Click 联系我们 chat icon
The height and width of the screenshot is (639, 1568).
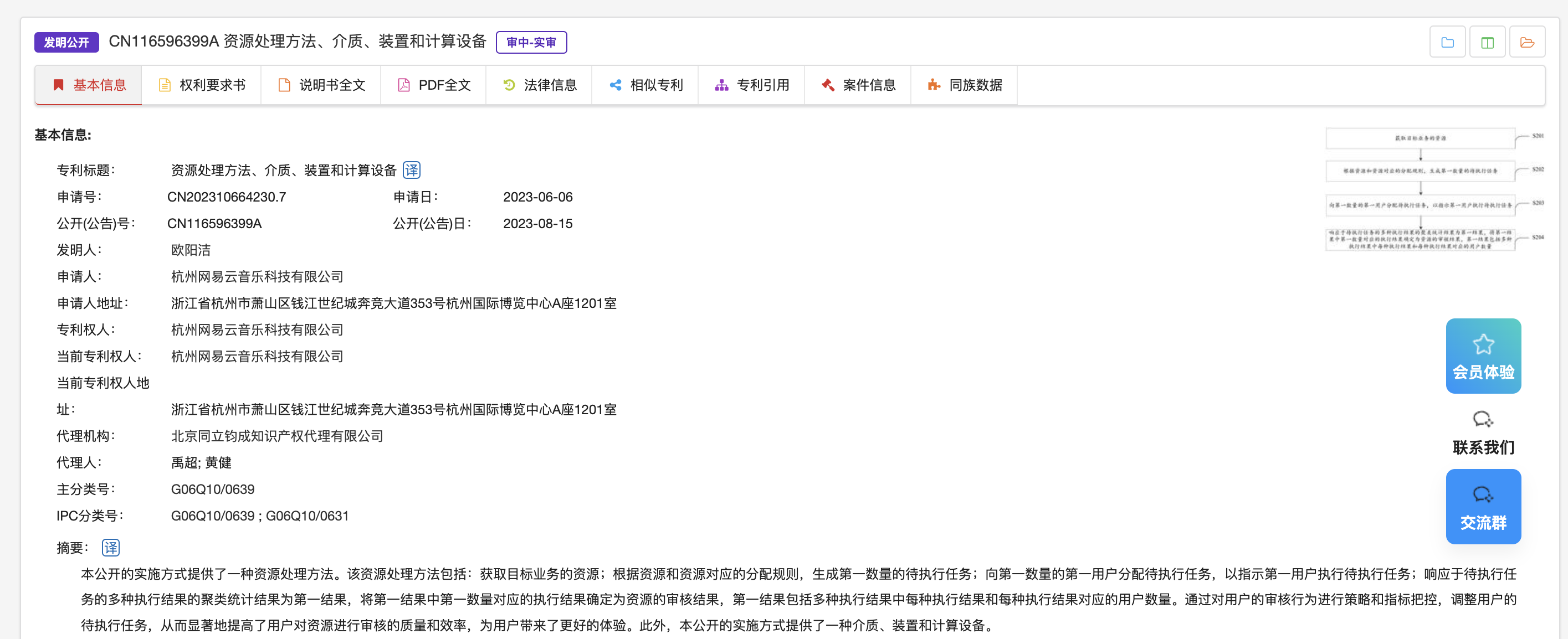tap(1483, 420)
